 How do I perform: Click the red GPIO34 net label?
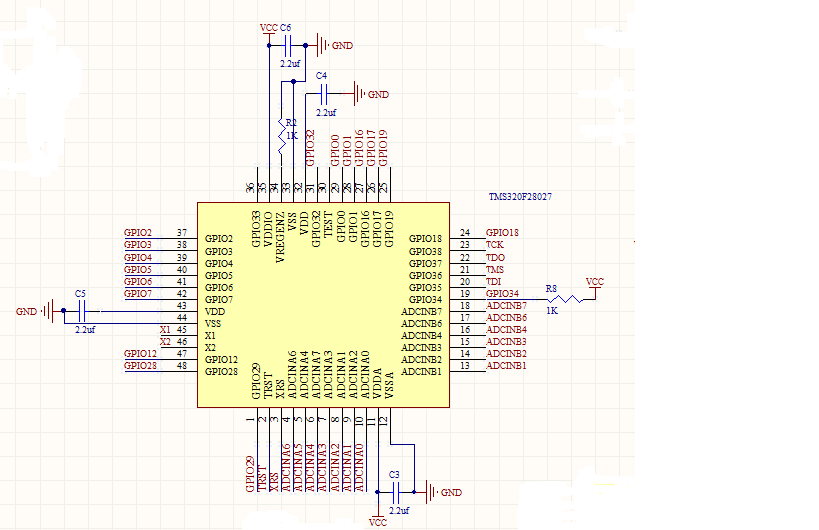click(502, 293)
